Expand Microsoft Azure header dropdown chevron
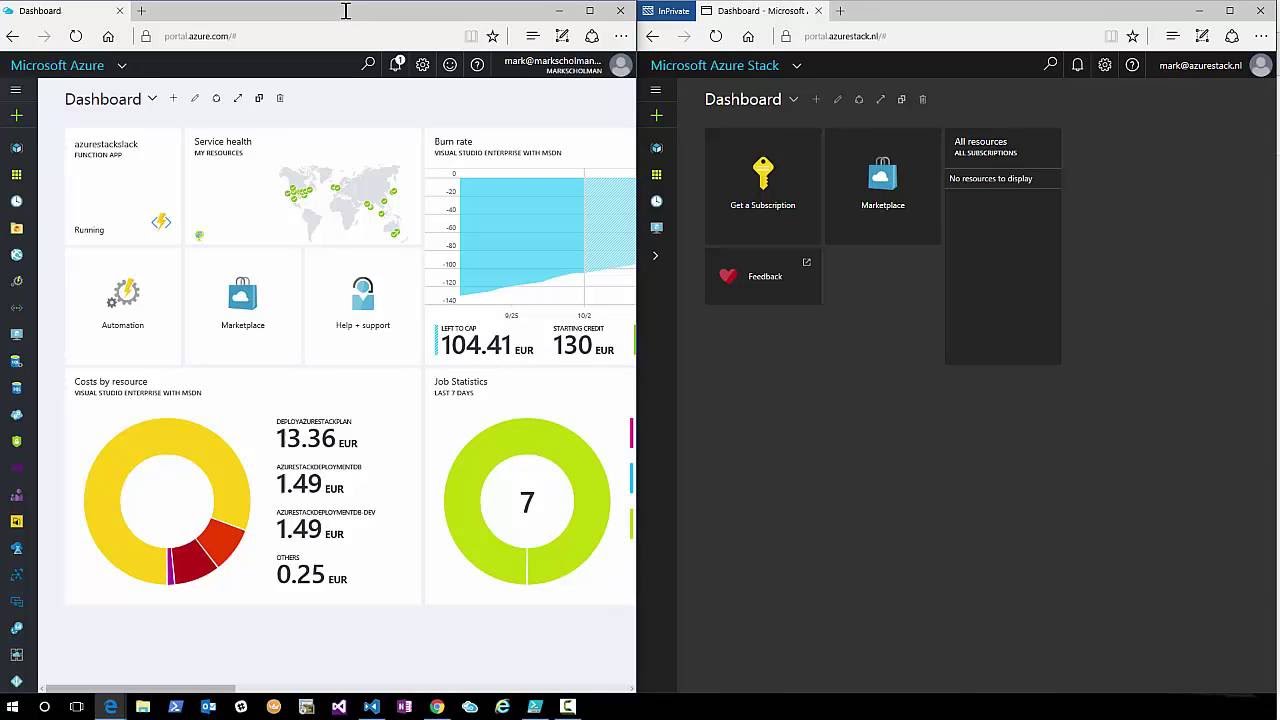The image size is (1280, 720). pyautogui.click(x=122, y=66)
